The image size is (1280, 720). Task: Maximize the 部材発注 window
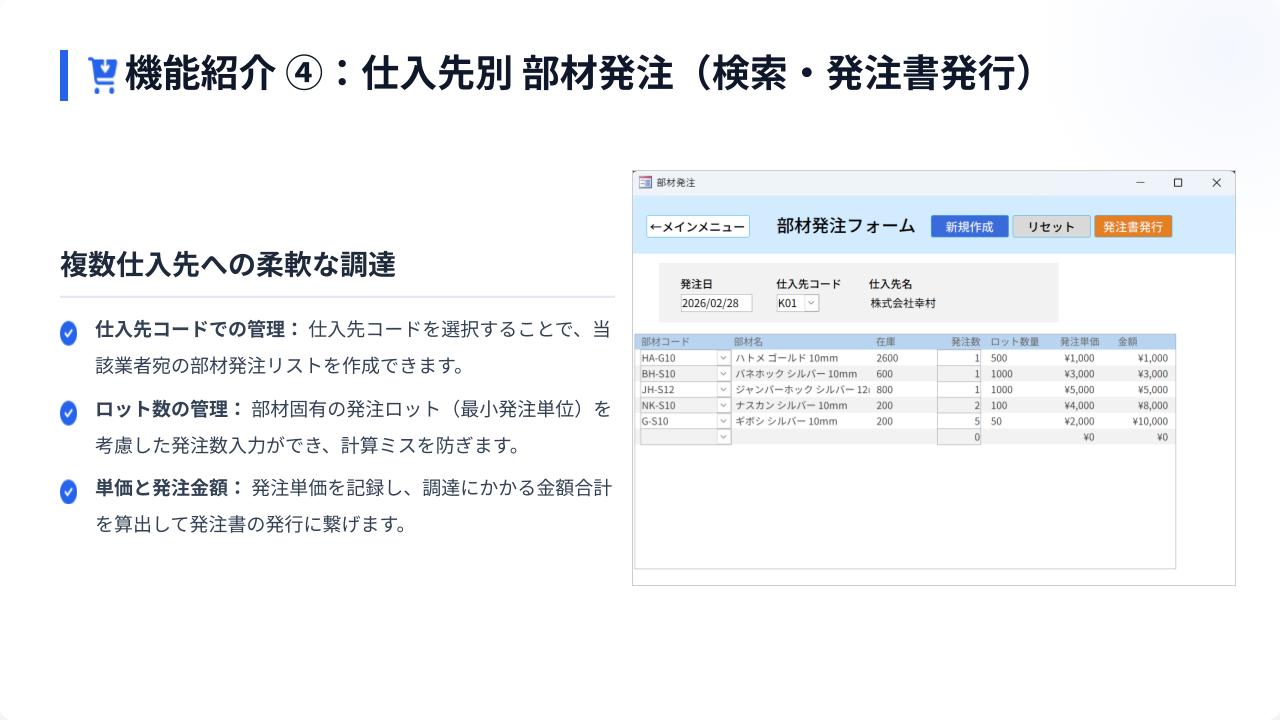1178,183
